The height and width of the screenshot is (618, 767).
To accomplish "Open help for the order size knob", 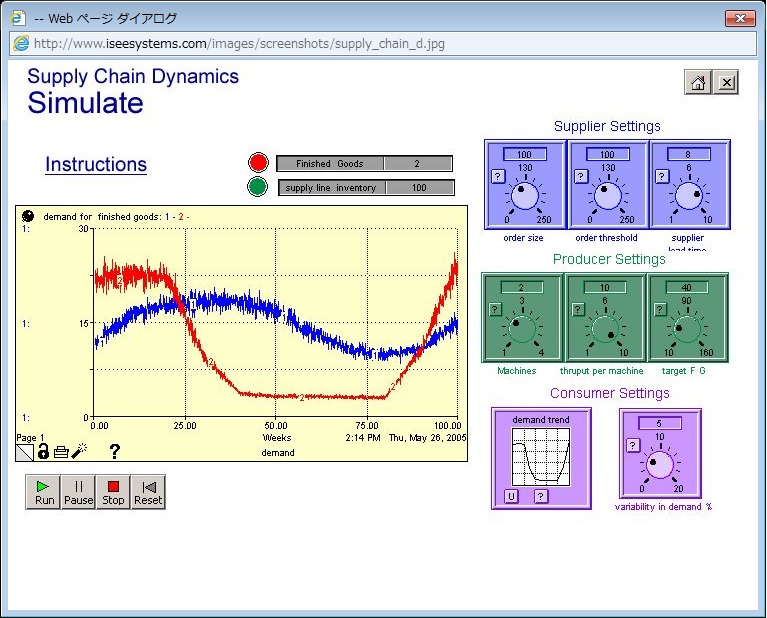I will coord(497,176).
